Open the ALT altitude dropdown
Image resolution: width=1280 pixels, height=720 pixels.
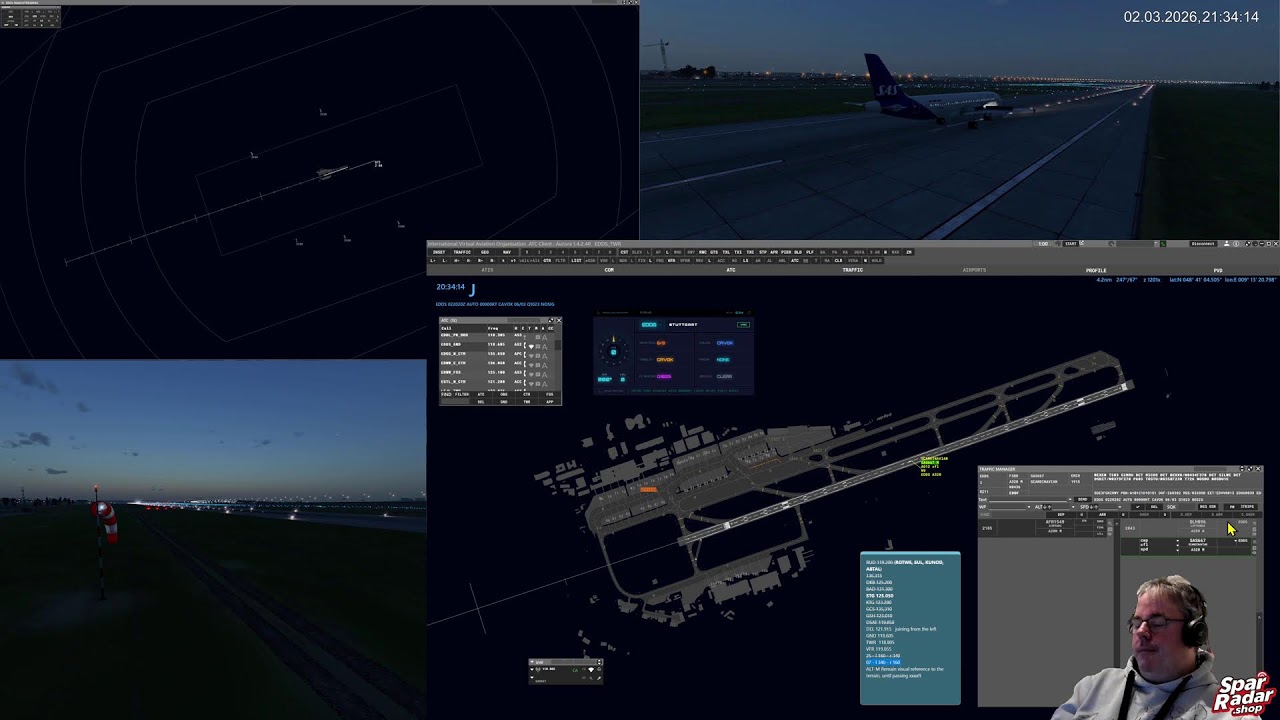pos(1073,507)
